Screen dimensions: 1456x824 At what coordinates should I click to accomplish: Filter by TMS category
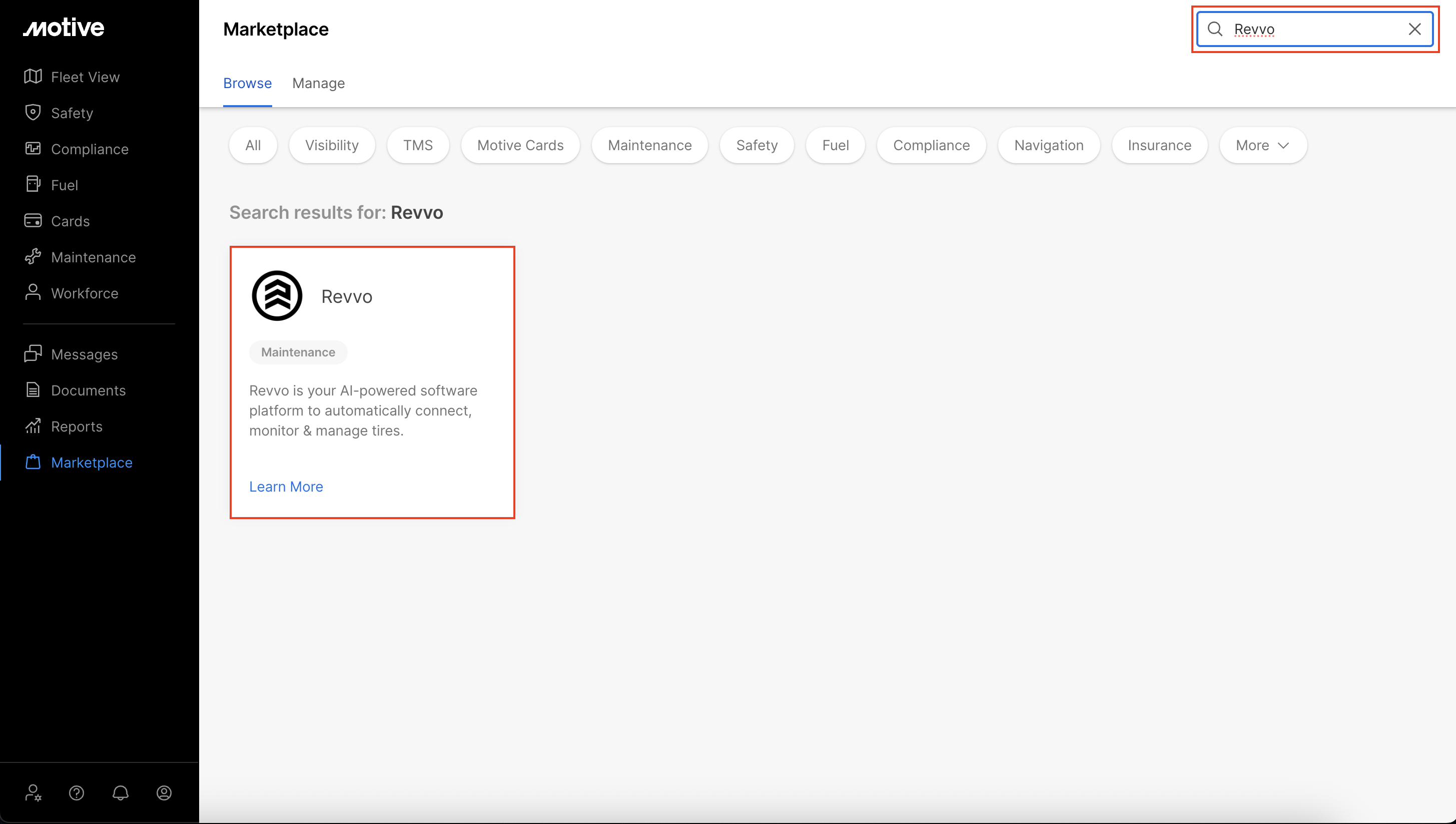pyautogui.click(x=418, y=146)
